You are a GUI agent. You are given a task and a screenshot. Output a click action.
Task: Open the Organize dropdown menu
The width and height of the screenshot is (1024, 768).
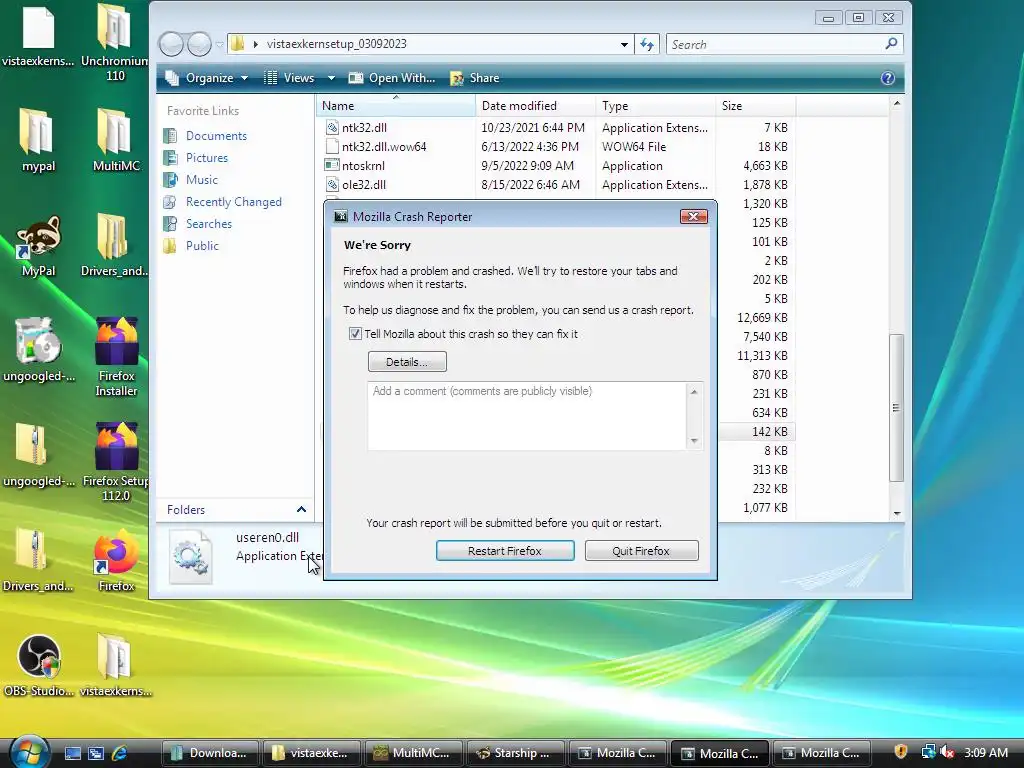pos(206,78)
